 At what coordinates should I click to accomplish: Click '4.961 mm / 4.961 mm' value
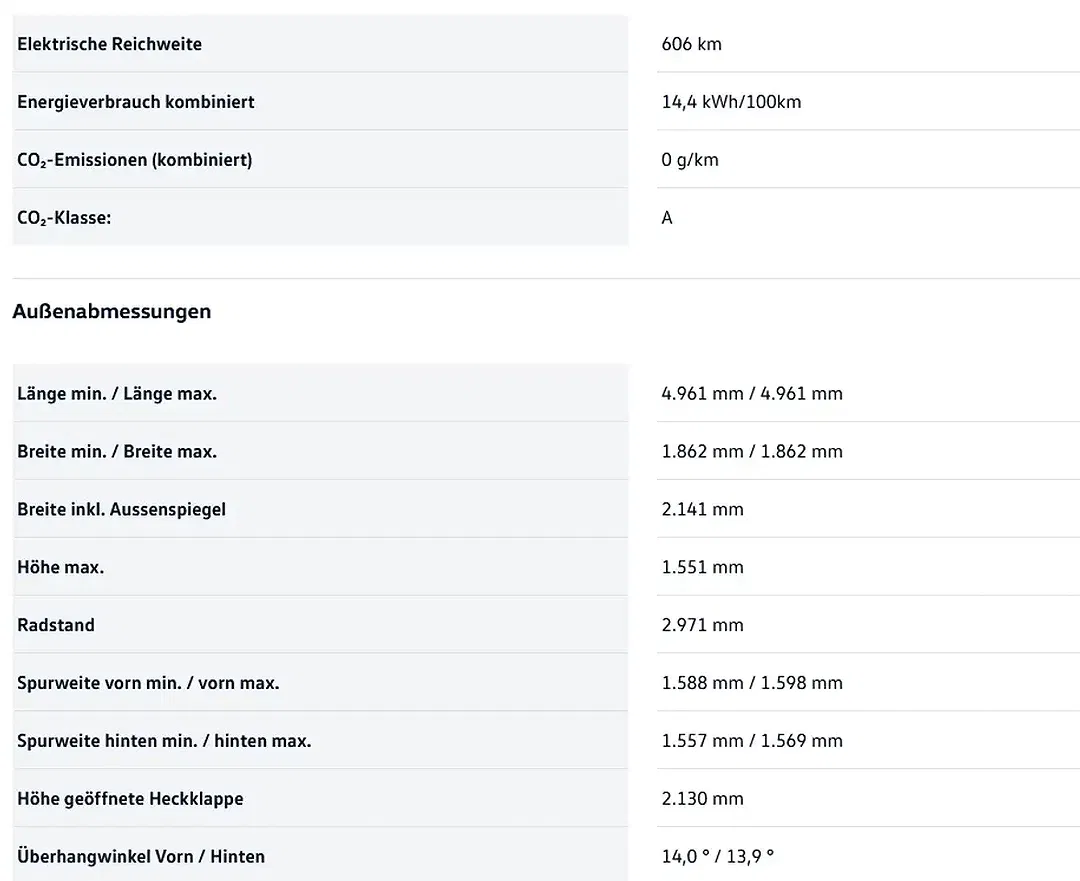click(x=752, y=393)
